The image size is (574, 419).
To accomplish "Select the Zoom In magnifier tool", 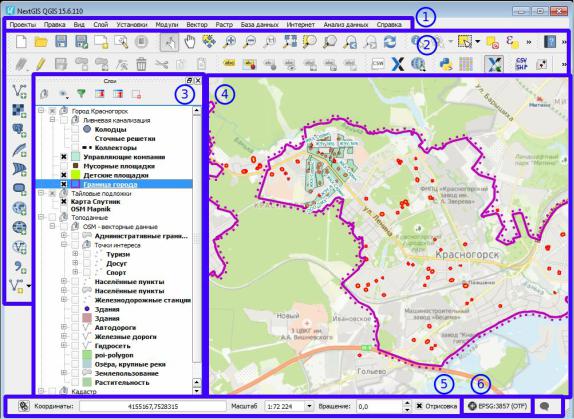I will 230,42.
